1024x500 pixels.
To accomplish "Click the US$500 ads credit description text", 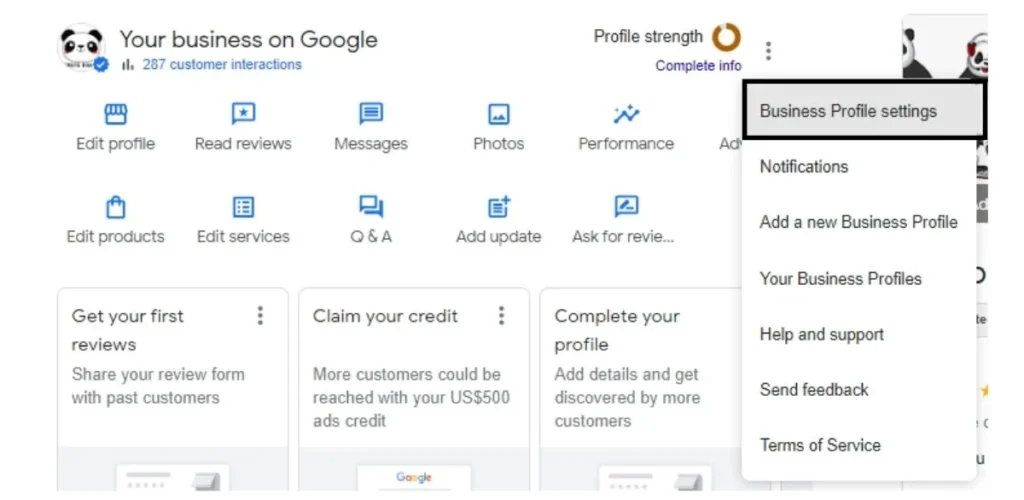I will (411, 398).
